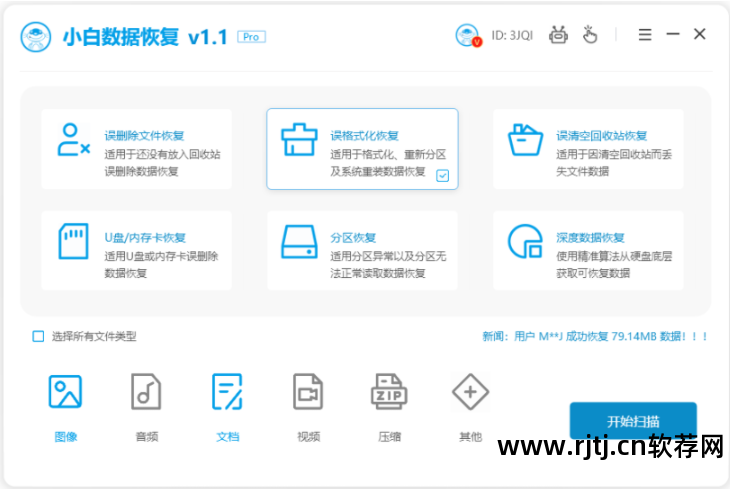Click the 小白数据恢复 app logo

coord(36,36)
